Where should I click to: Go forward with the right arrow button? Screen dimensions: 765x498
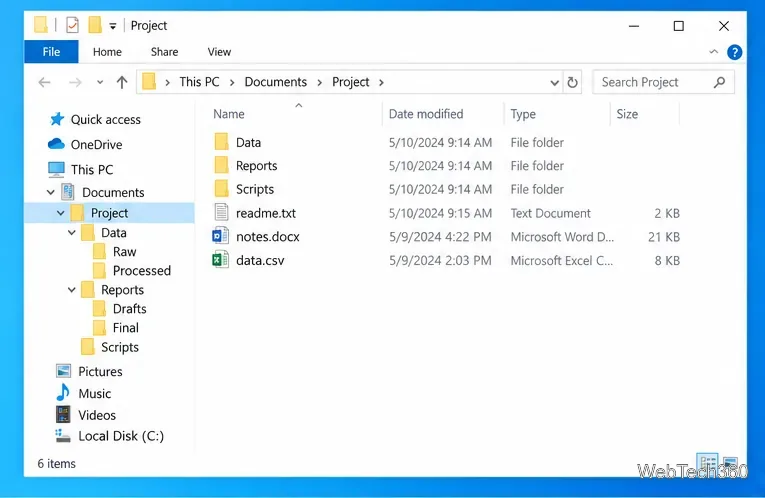click(75, 82)
